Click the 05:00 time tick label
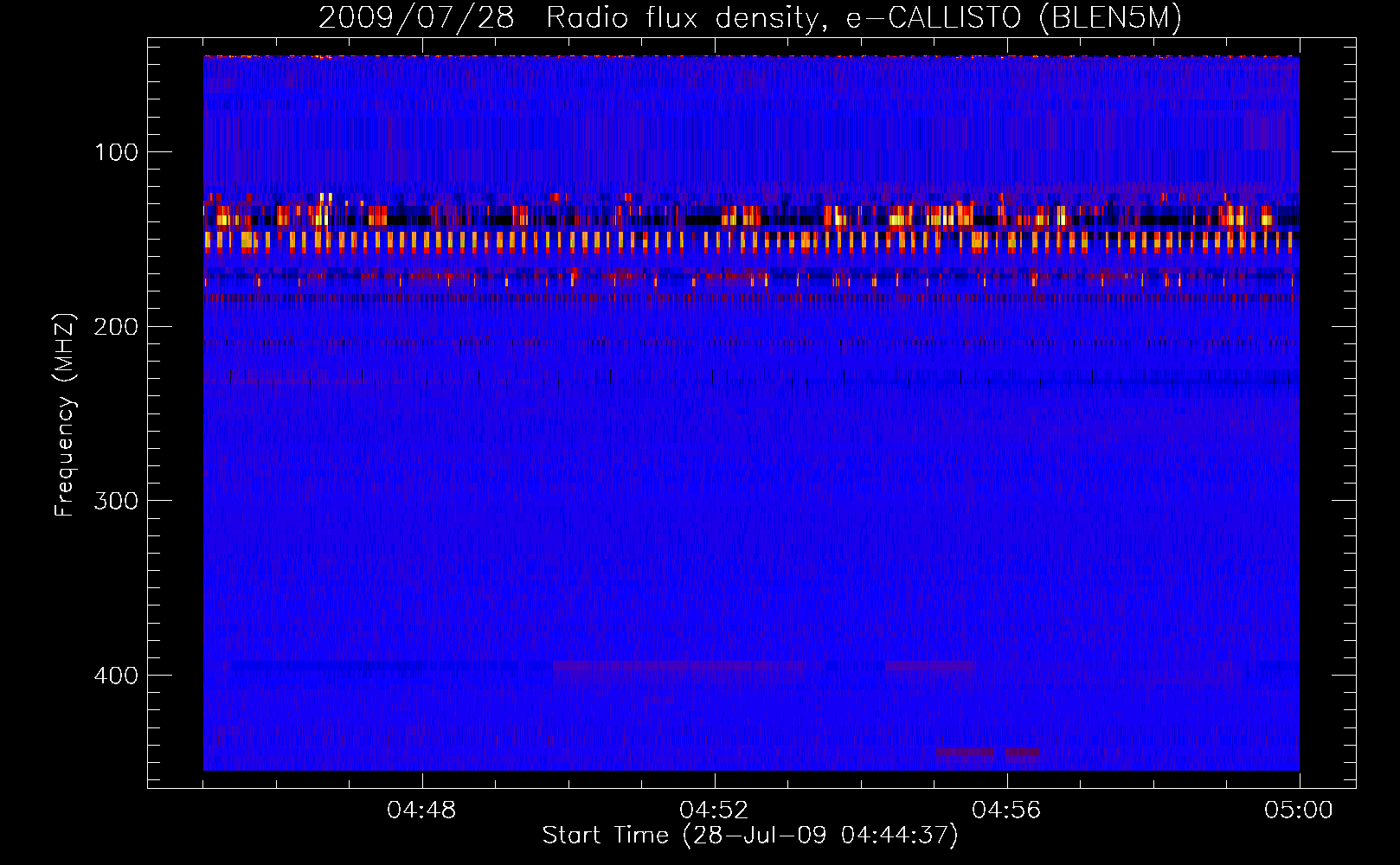This screenshot has height=865, width=1400. (x=1299, y=811)
